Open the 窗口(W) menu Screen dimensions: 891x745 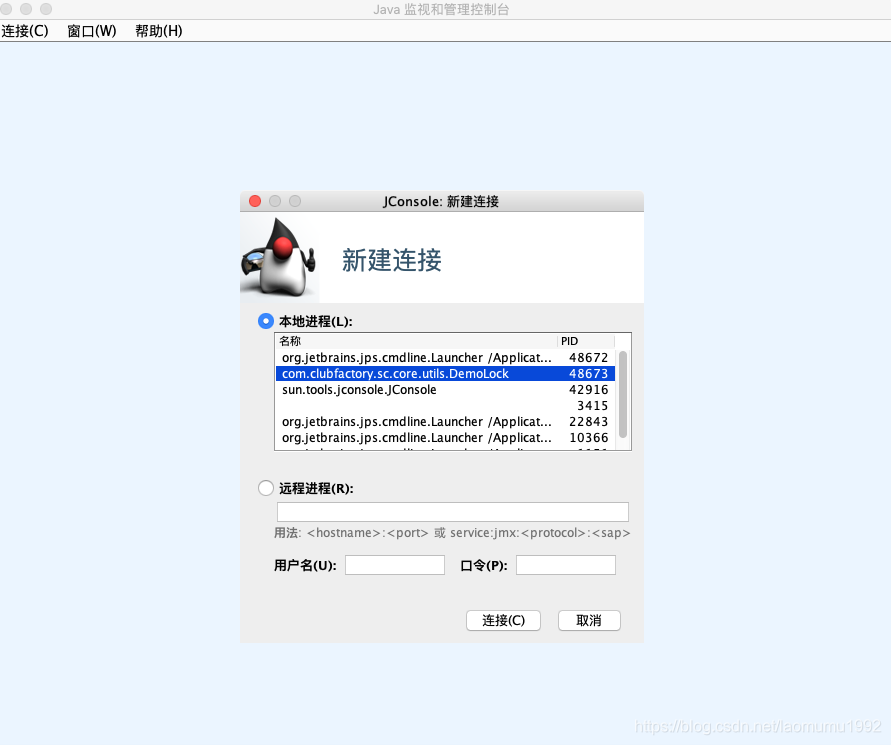[91, 31]
